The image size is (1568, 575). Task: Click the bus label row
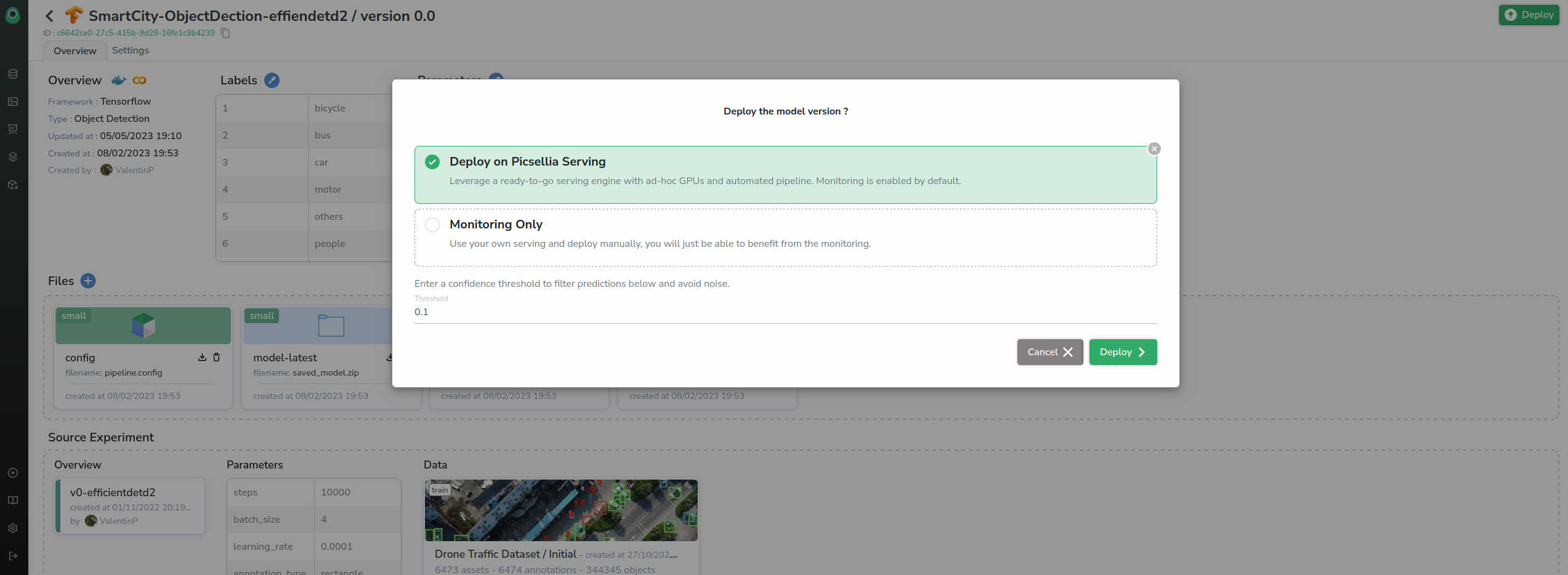point(304,135)
